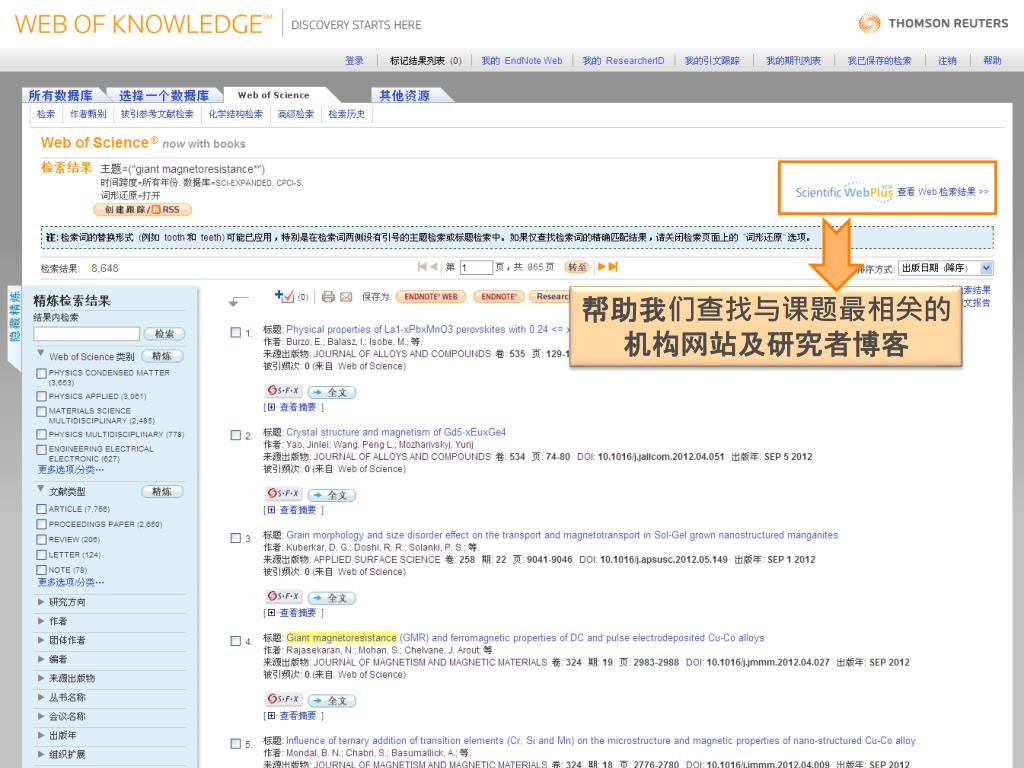Image resolution: width=1024 pixels, height=768 pixels.
Task: Click the Thomson Reuters logo
Action: 933,24
